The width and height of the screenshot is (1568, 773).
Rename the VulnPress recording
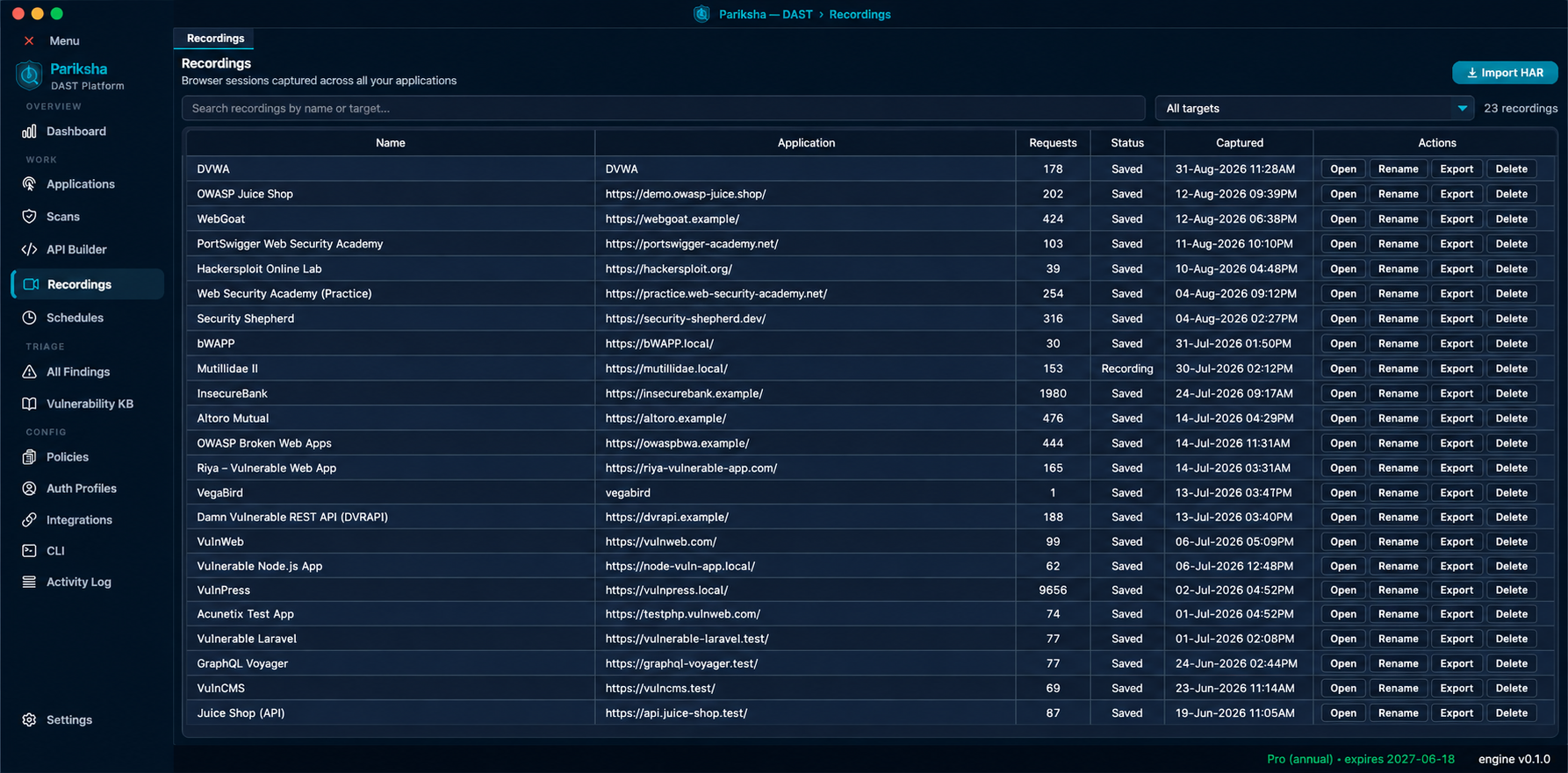point(1398,590)
